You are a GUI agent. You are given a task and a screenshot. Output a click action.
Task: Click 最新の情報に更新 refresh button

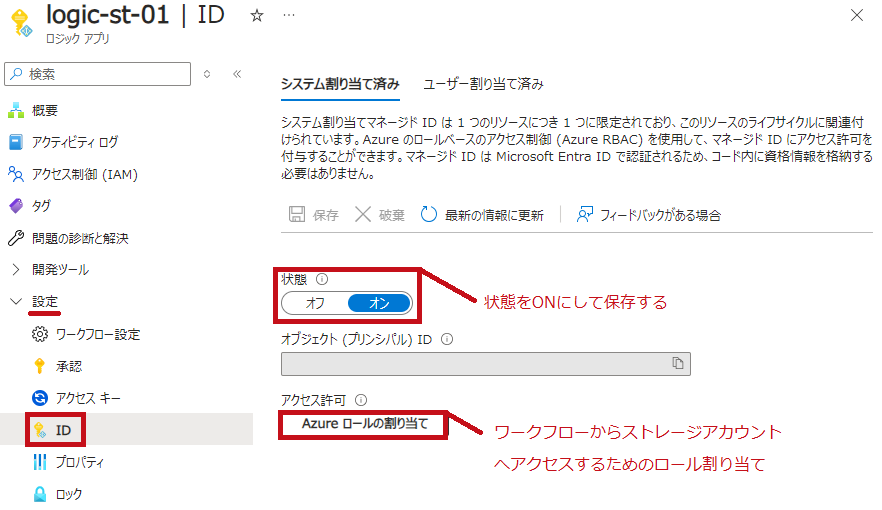click(x=482, y=215)
